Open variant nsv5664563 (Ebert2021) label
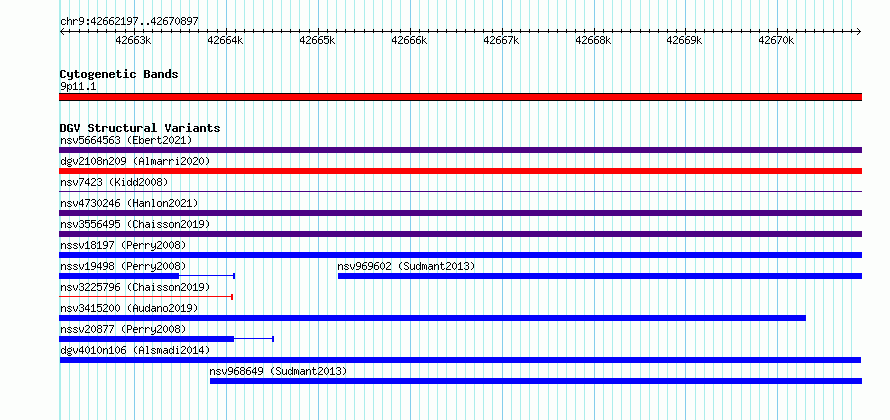 [x=126, y=140]
